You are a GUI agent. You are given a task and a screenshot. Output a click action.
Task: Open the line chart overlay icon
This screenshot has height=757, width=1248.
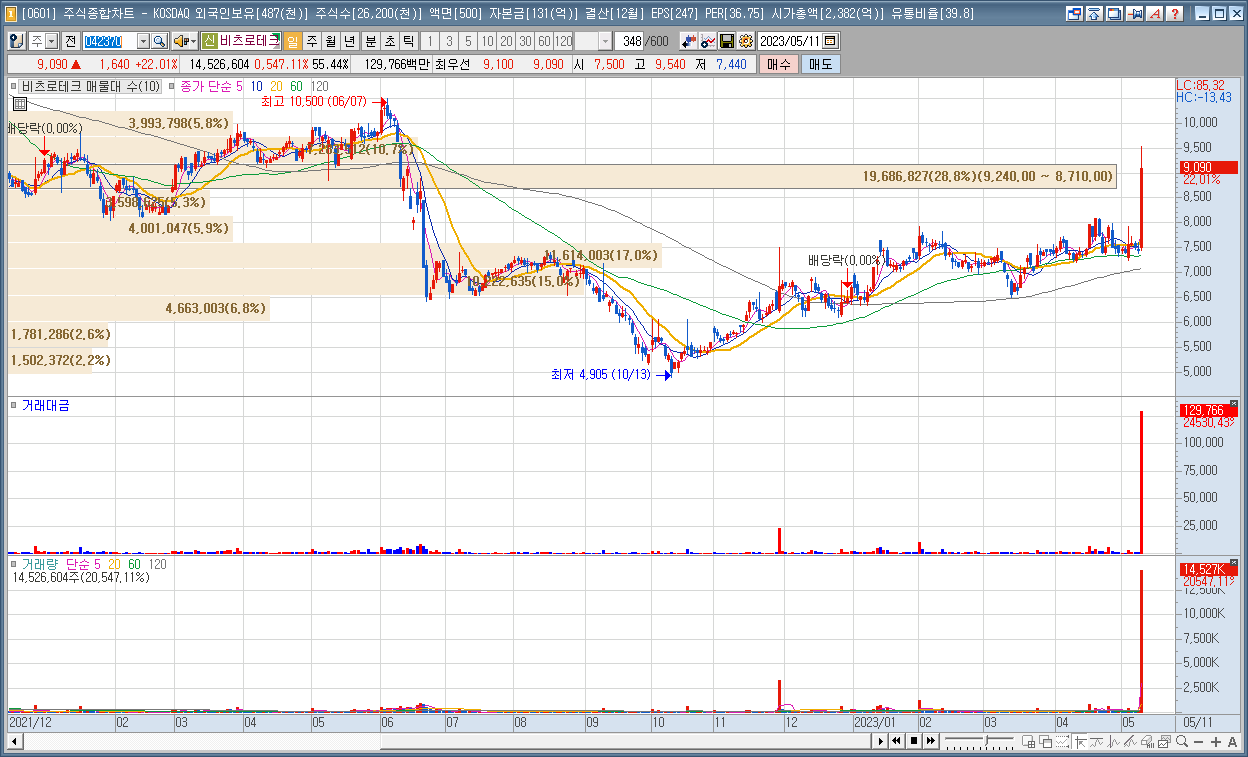tap(708, 41)
